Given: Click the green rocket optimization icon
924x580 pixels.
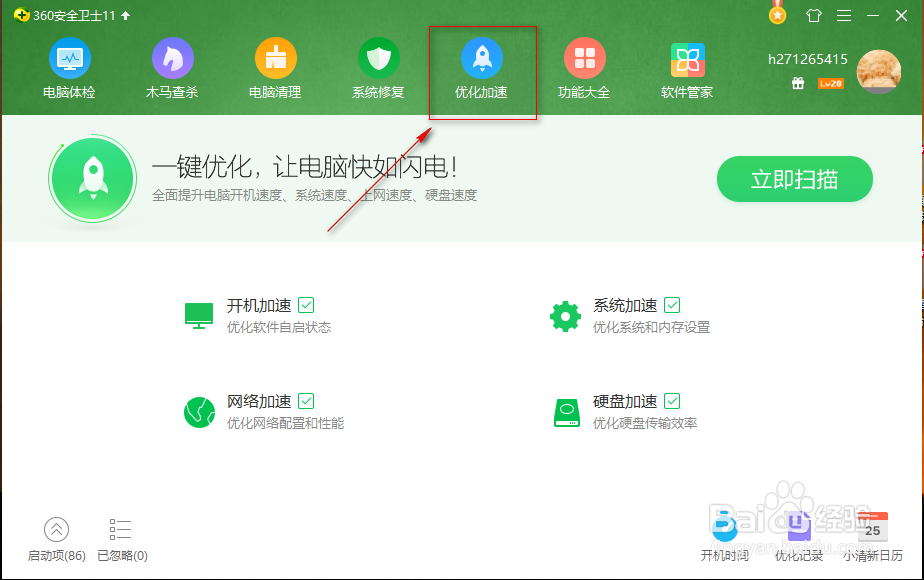Looking at the screenshot, I should [92, 179].
